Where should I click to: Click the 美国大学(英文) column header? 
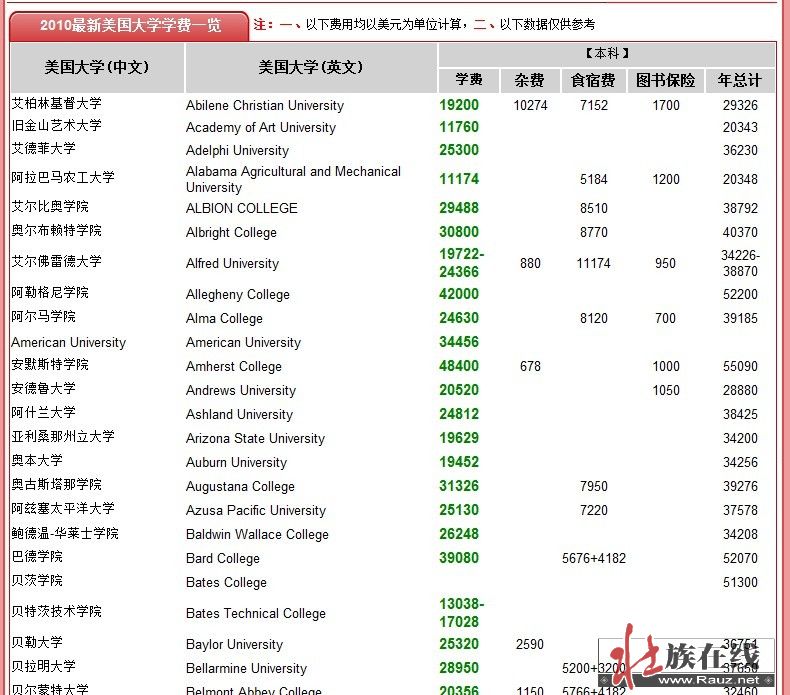[310, 67]
